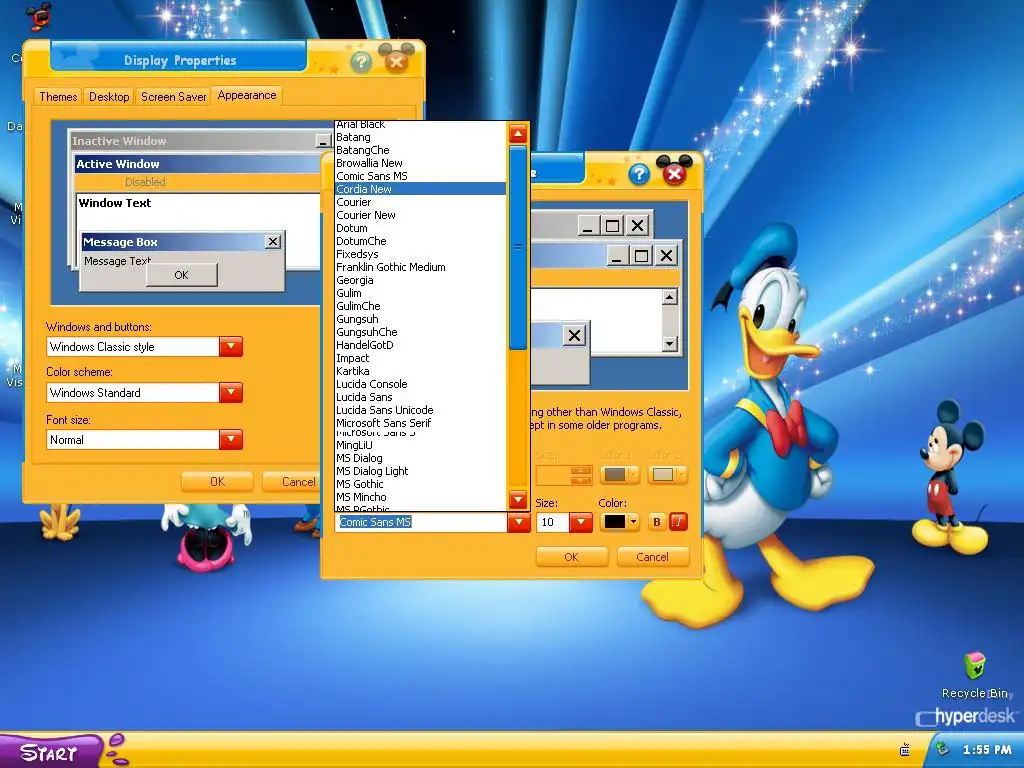The width and height of the screenshot is (1024, 768).
Task: Select Lucida Console in font list
Action: [x=421, y=385]
